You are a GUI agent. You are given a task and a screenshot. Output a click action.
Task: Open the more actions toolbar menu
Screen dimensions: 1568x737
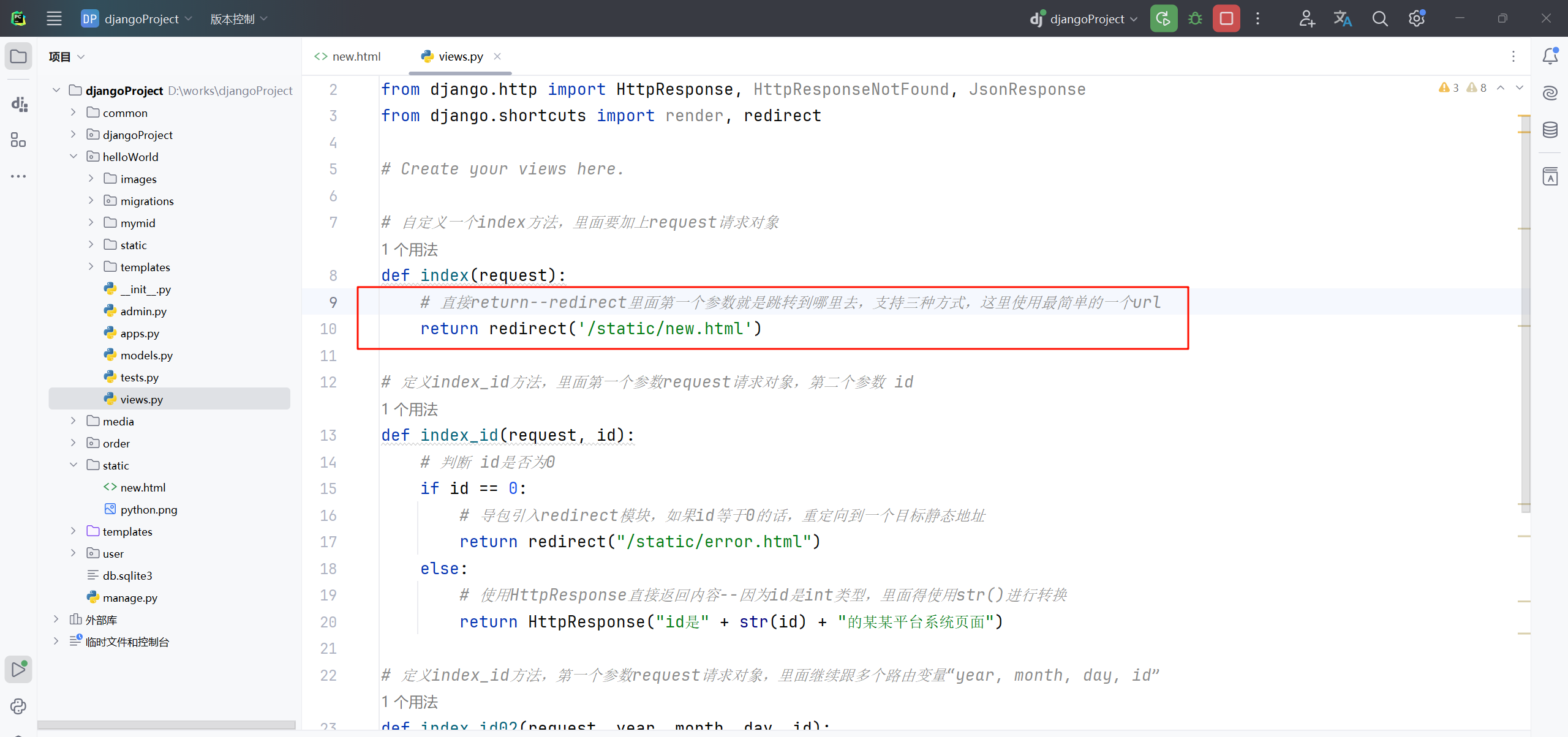tap(1257, 18)
